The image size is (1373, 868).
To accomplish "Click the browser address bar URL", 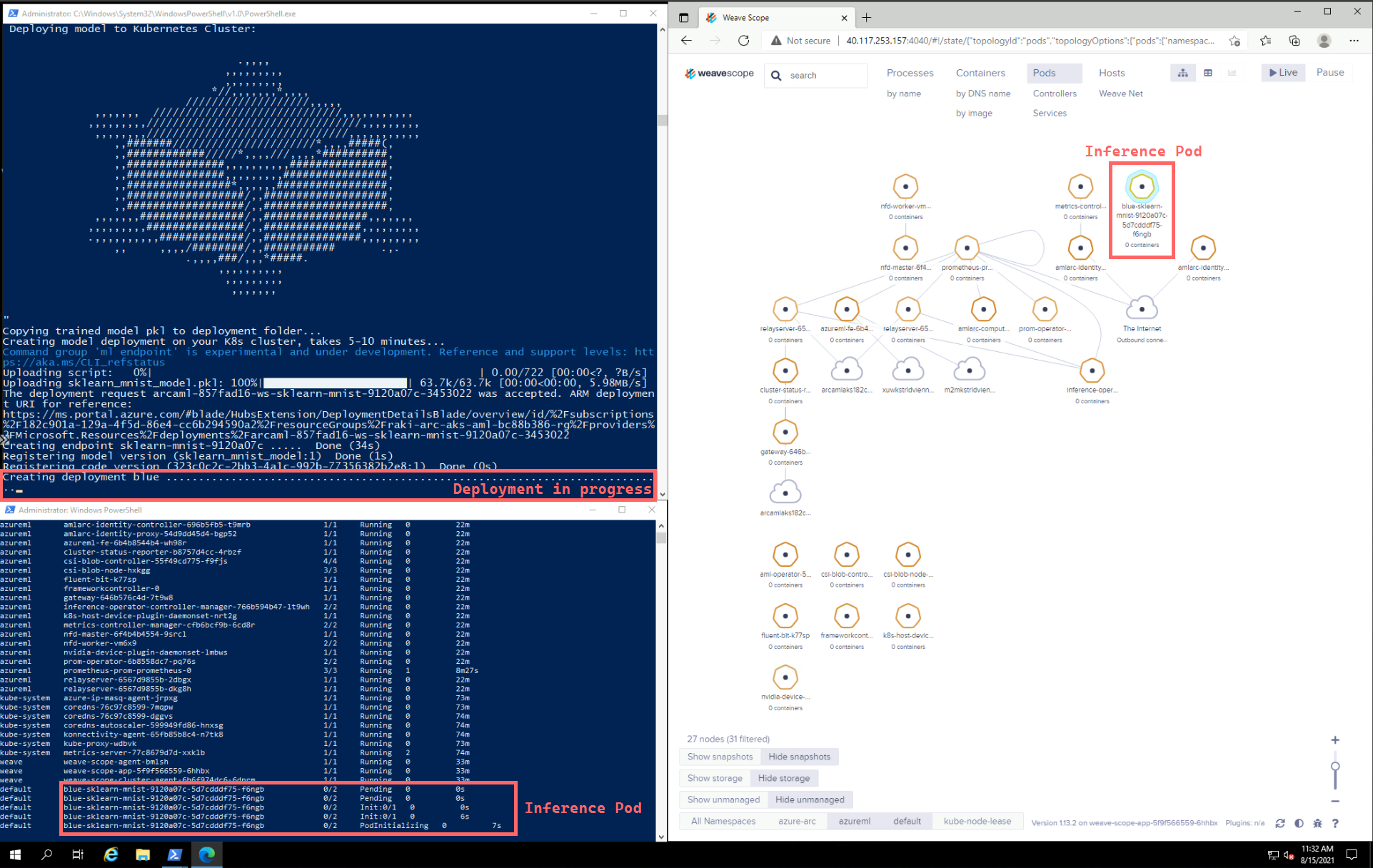I will click(1030, 41).
